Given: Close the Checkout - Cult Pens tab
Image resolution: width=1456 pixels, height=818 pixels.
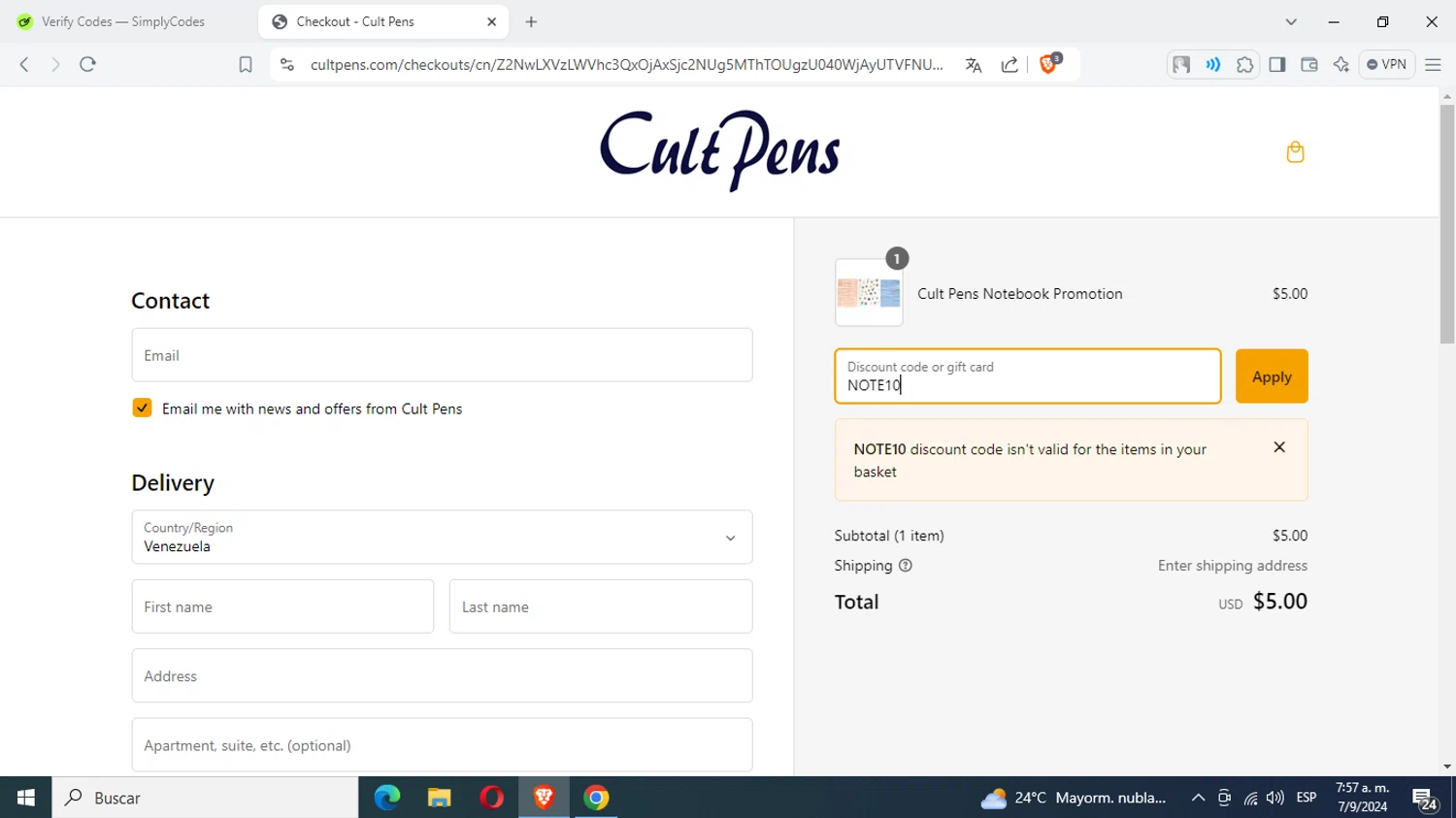Looking at the screenshot, I should click(x=491, y=21).
